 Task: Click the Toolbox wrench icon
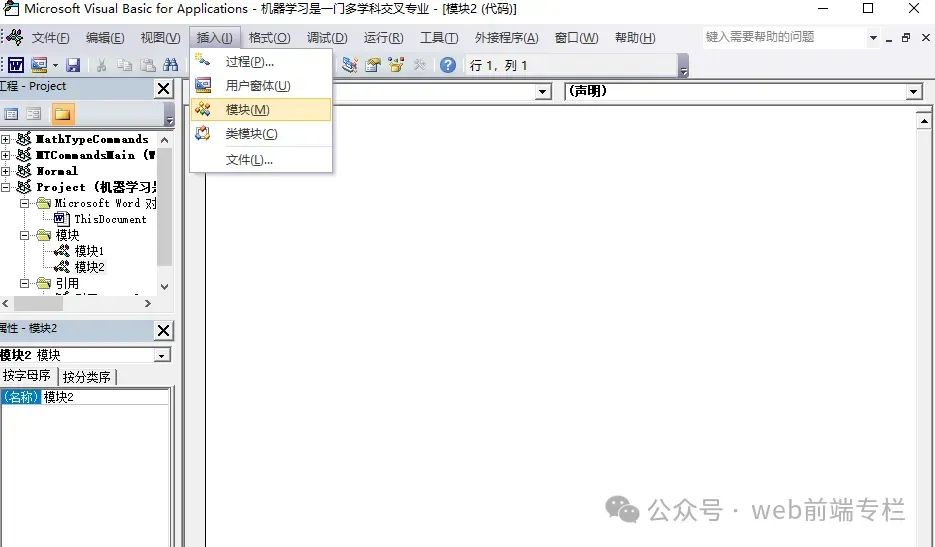pos(420,65)
